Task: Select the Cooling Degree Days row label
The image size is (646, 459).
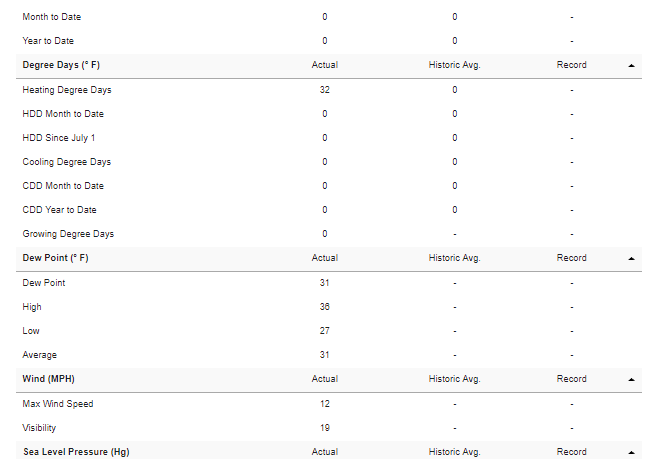Action: [67, 162]
